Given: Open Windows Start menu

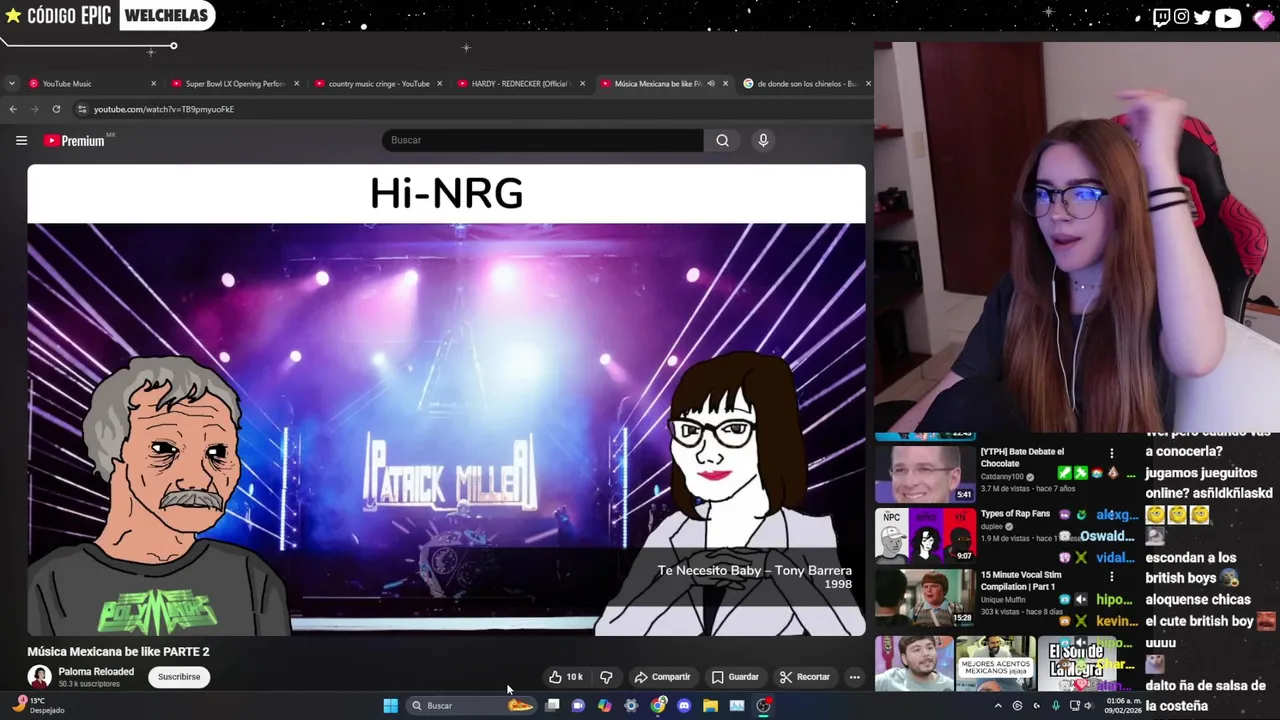Looking at the screenshot, I should (x=391, y=706).
